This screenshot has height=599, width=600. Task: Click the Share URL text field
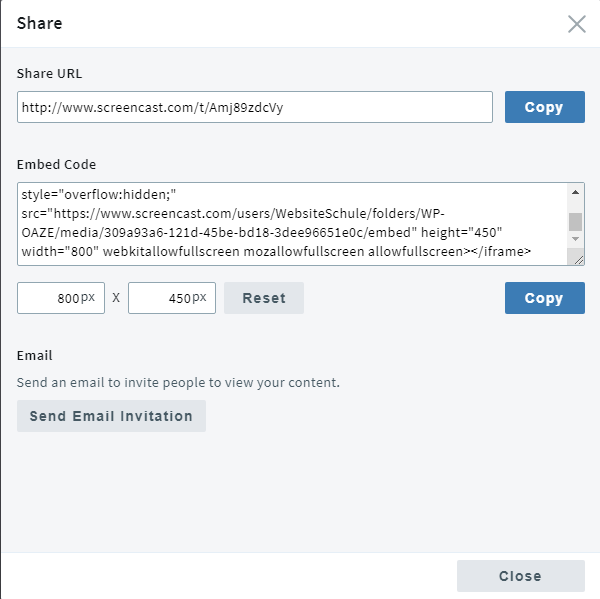[x=254, y=107]
